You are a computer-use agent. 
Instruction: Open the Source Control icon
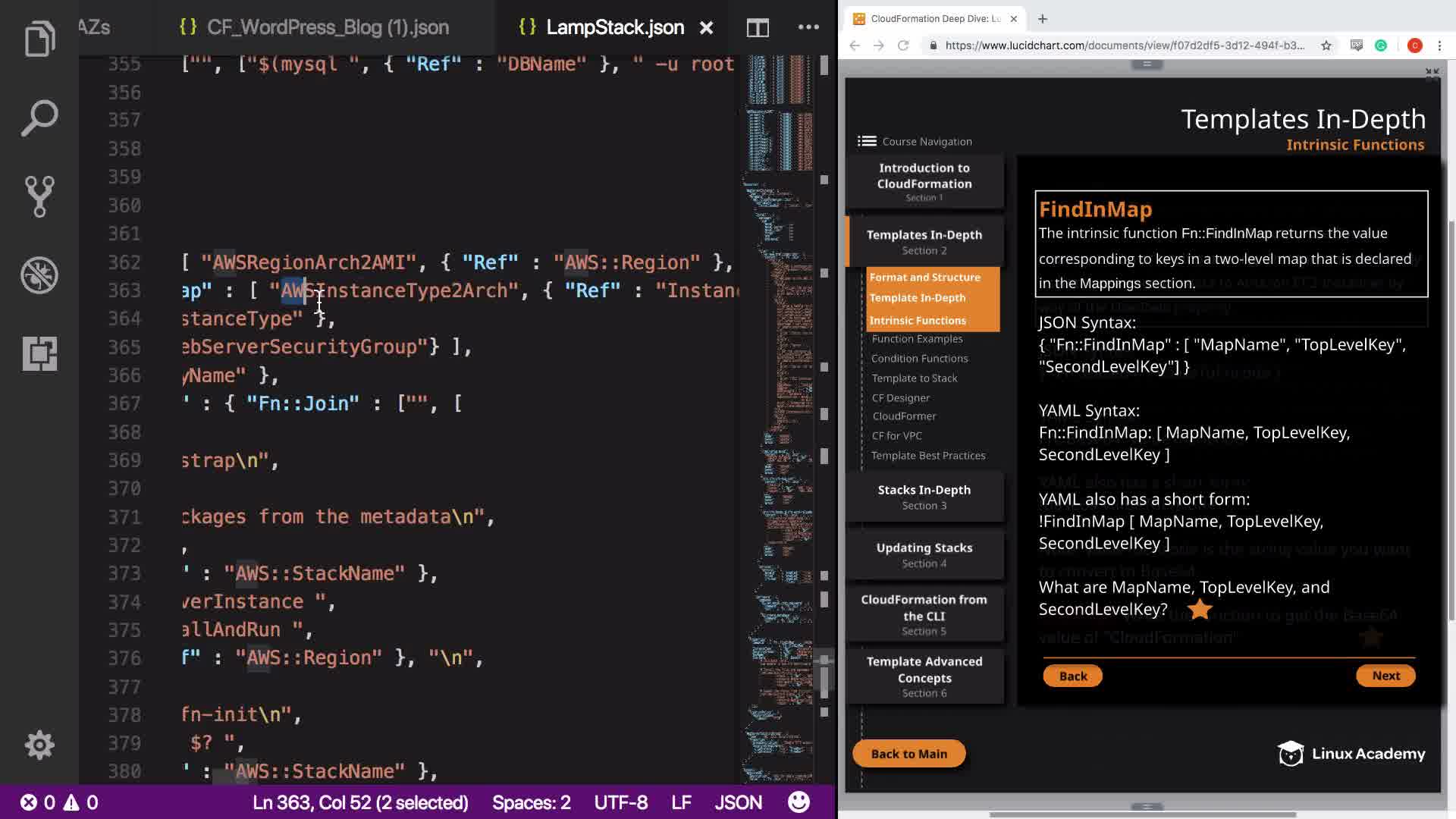coord(39,196)
